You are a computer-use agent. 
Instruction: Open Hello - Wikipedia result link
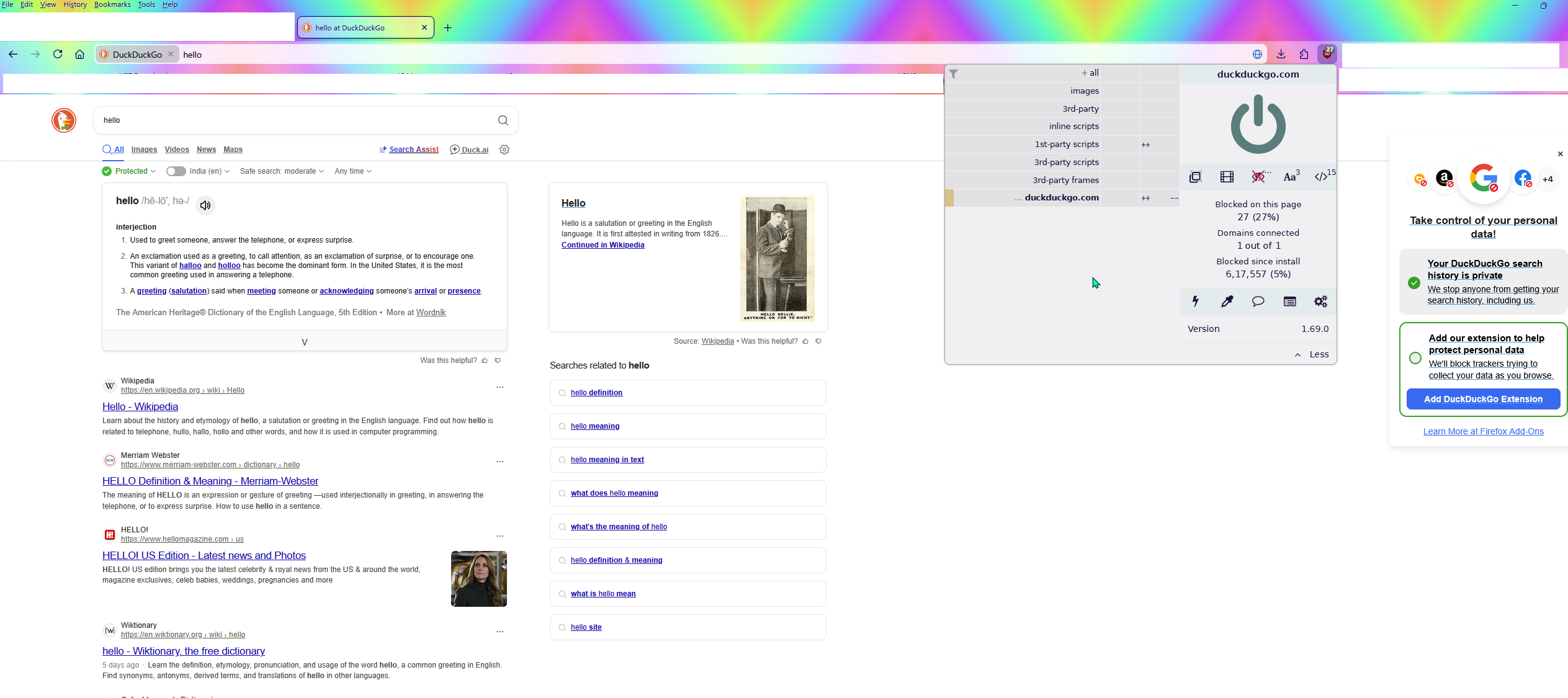coord(140,406)
